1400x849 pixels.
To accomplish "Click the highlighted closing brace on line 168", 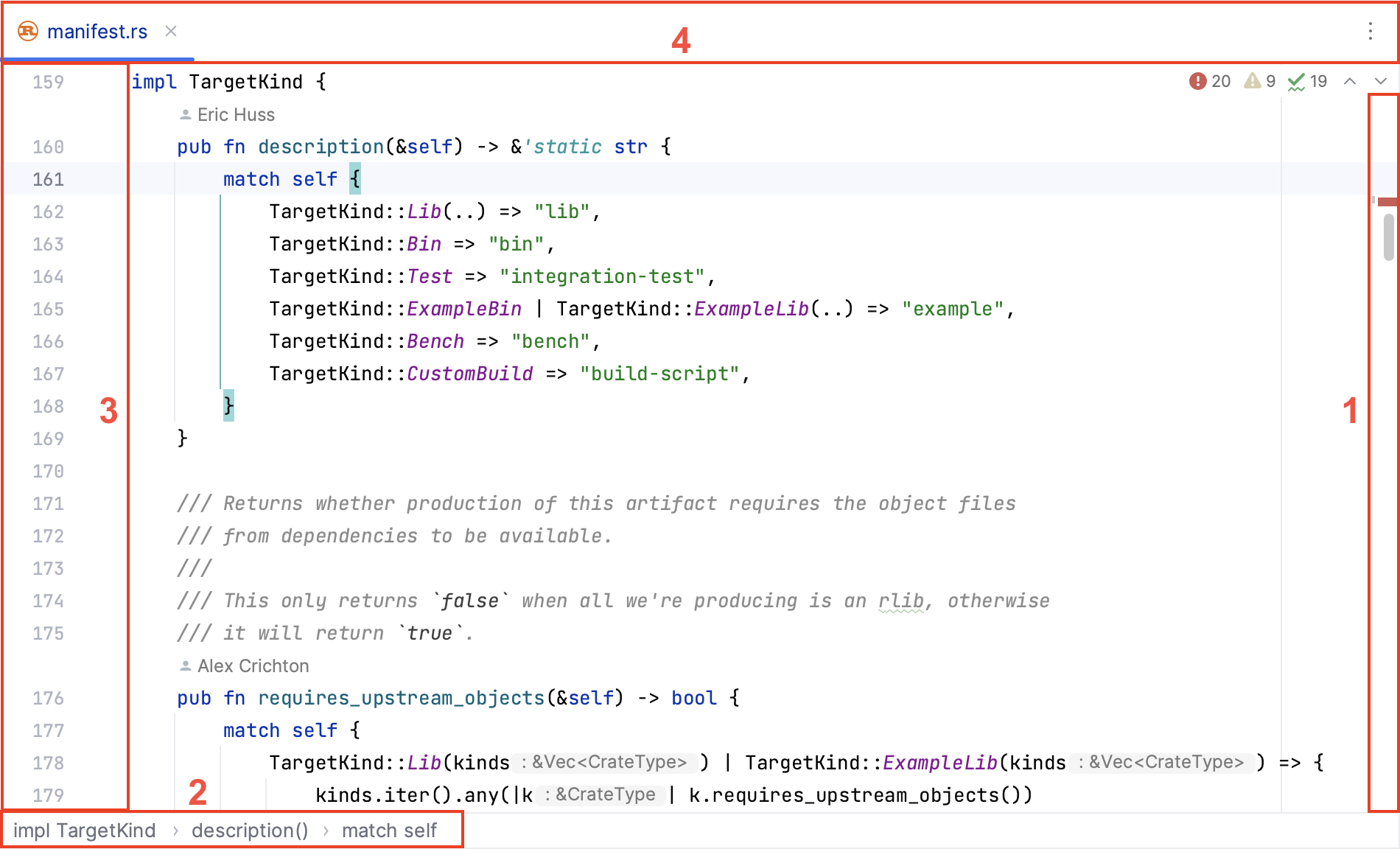I will pyautogui.click(x=228, y=405).
